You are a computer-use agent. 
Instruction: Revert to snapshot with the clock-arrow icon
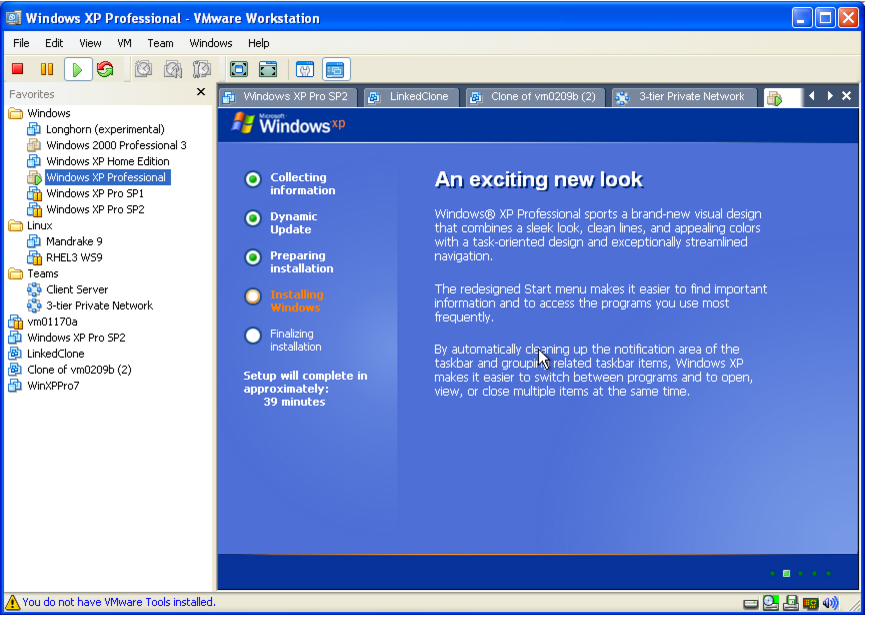pyautogui.click(x=173, y=69)
